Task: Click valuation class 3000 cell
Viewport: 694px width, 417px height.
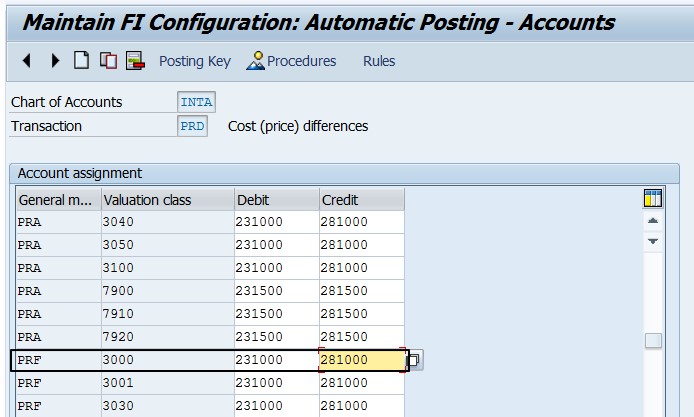Action: (x=168, y=359)
